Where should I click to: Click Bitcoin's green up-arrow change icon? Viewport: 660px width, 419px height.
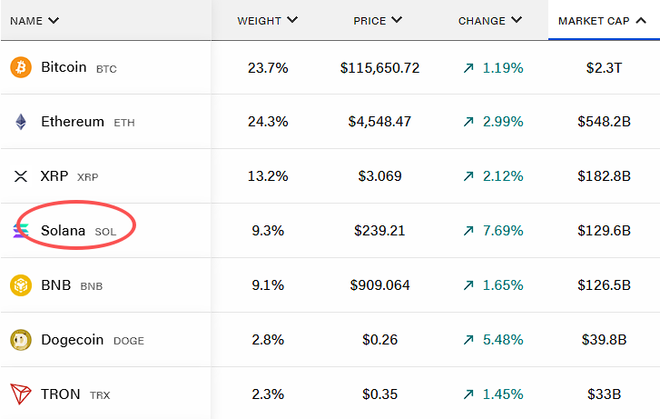pyautogui.click(x=468, y=68)
